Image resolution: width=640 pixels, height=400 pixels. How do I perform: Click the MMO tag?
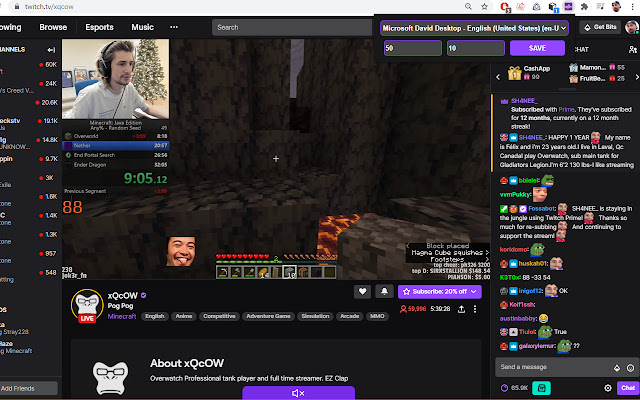click(x=377, y=316)
